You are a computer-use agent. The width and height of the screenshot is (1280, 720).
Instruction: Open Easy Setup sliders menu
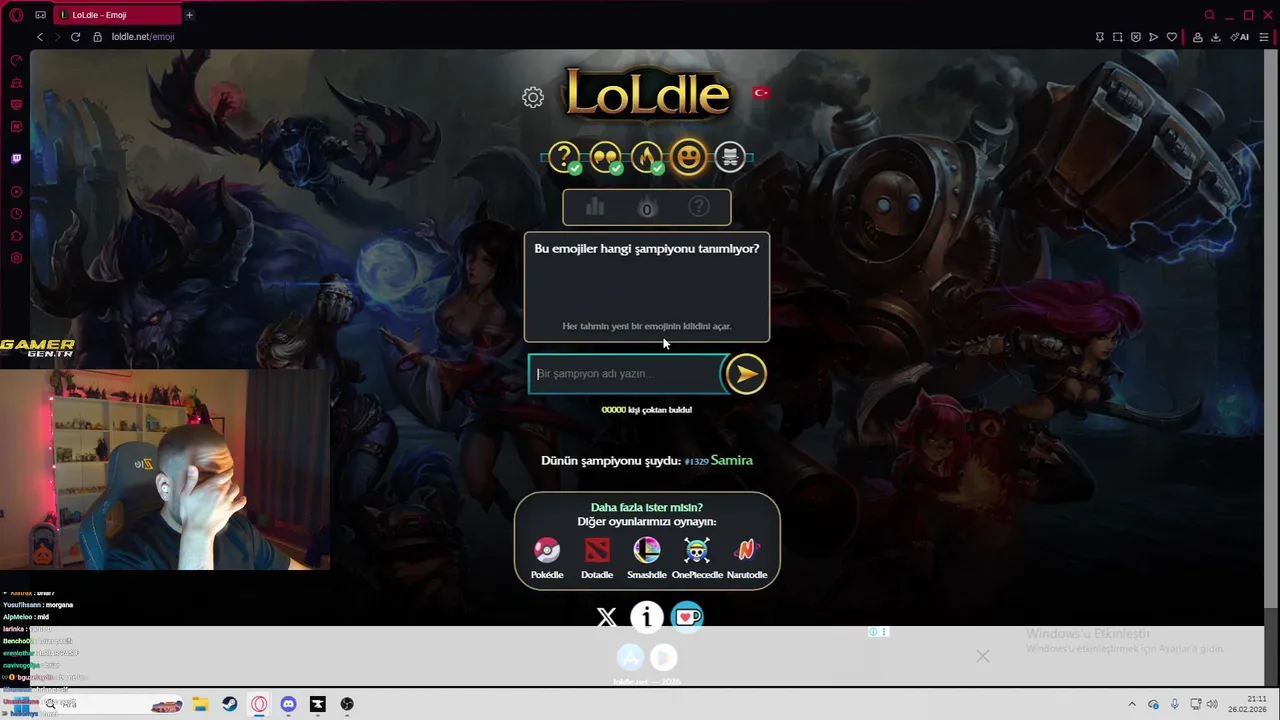[x=1264, y=37]
